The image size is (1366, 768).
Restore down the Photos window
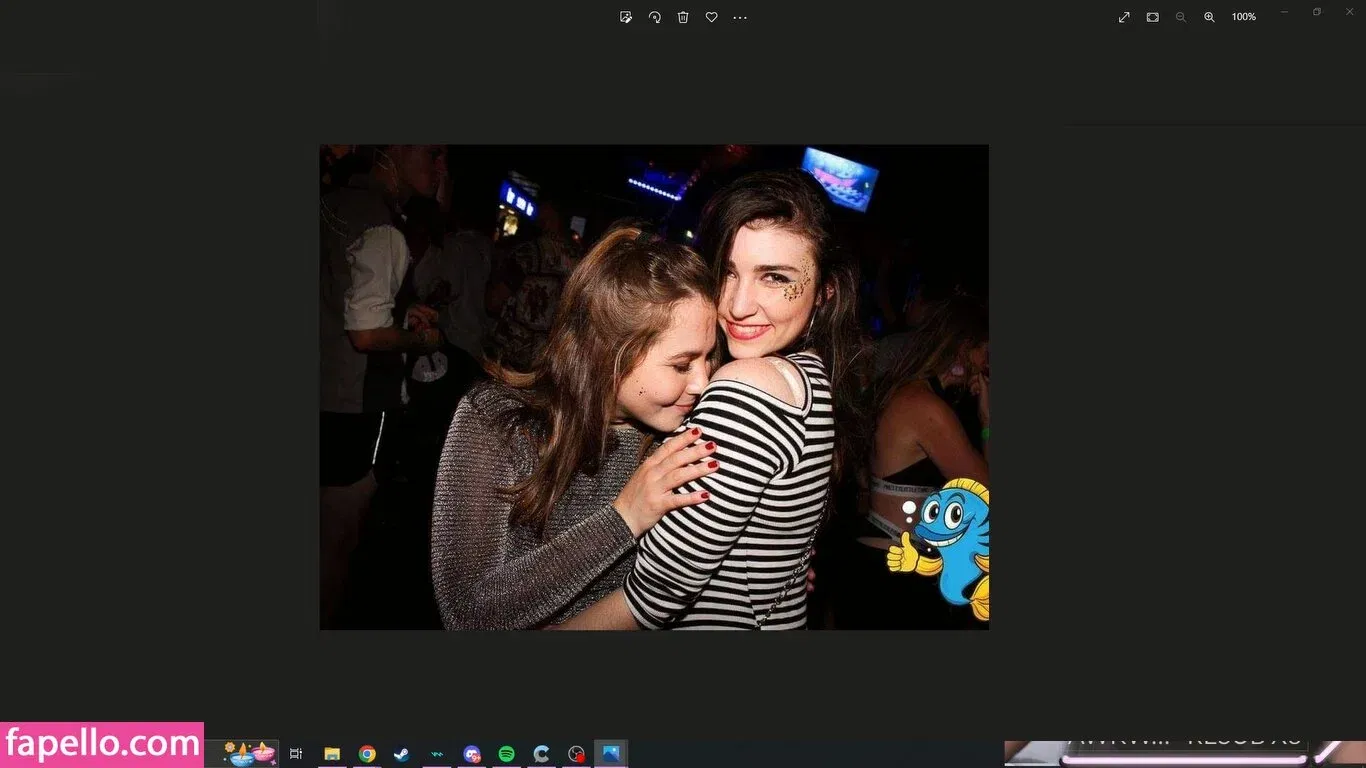click(1317, 12)
